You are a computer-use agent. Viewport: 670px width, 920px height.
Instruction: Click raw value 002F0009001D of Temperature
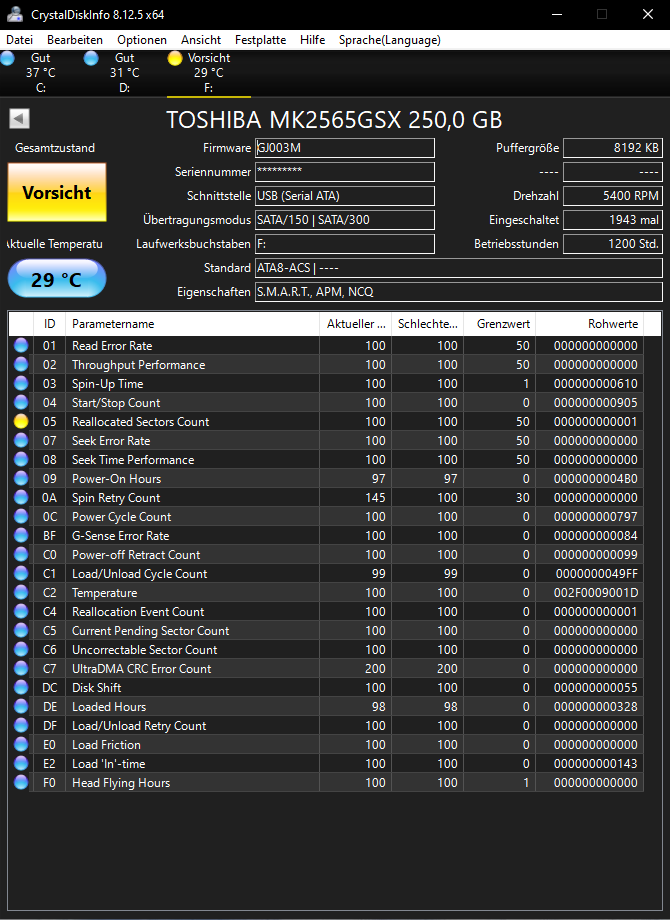coord(595,593)
